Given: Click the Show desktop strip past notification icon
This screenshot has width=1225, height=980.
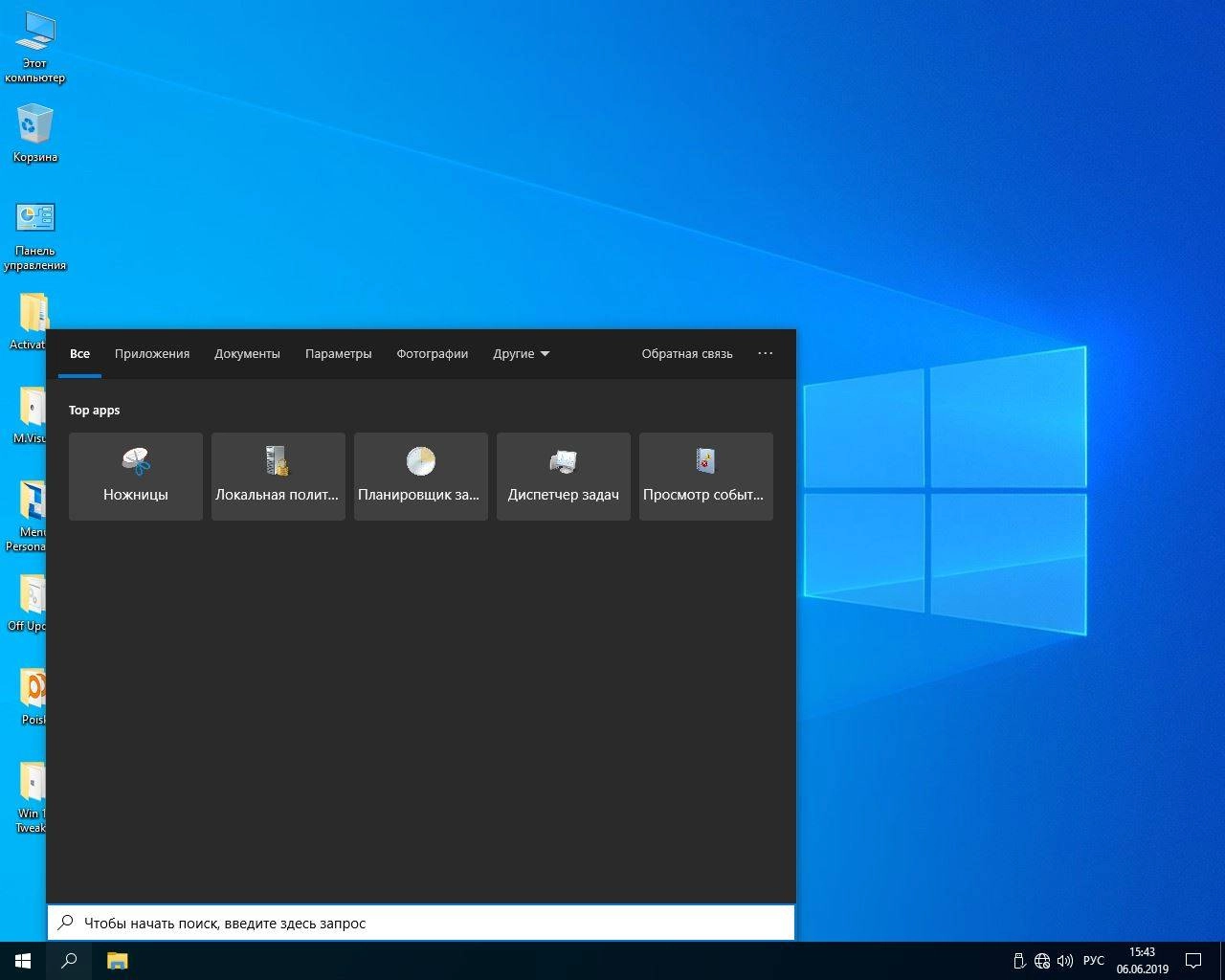Looking at the screenshot, I should (1222, 960).
